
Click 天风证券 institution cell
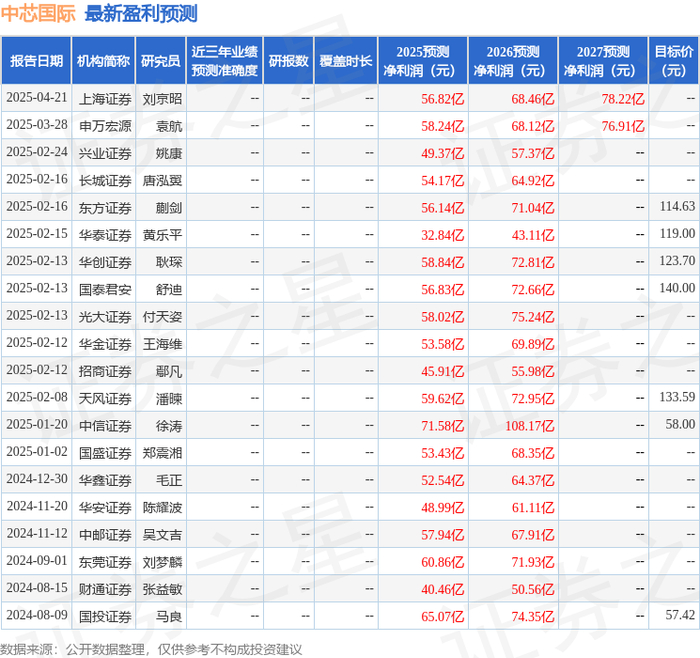[105, 398]
